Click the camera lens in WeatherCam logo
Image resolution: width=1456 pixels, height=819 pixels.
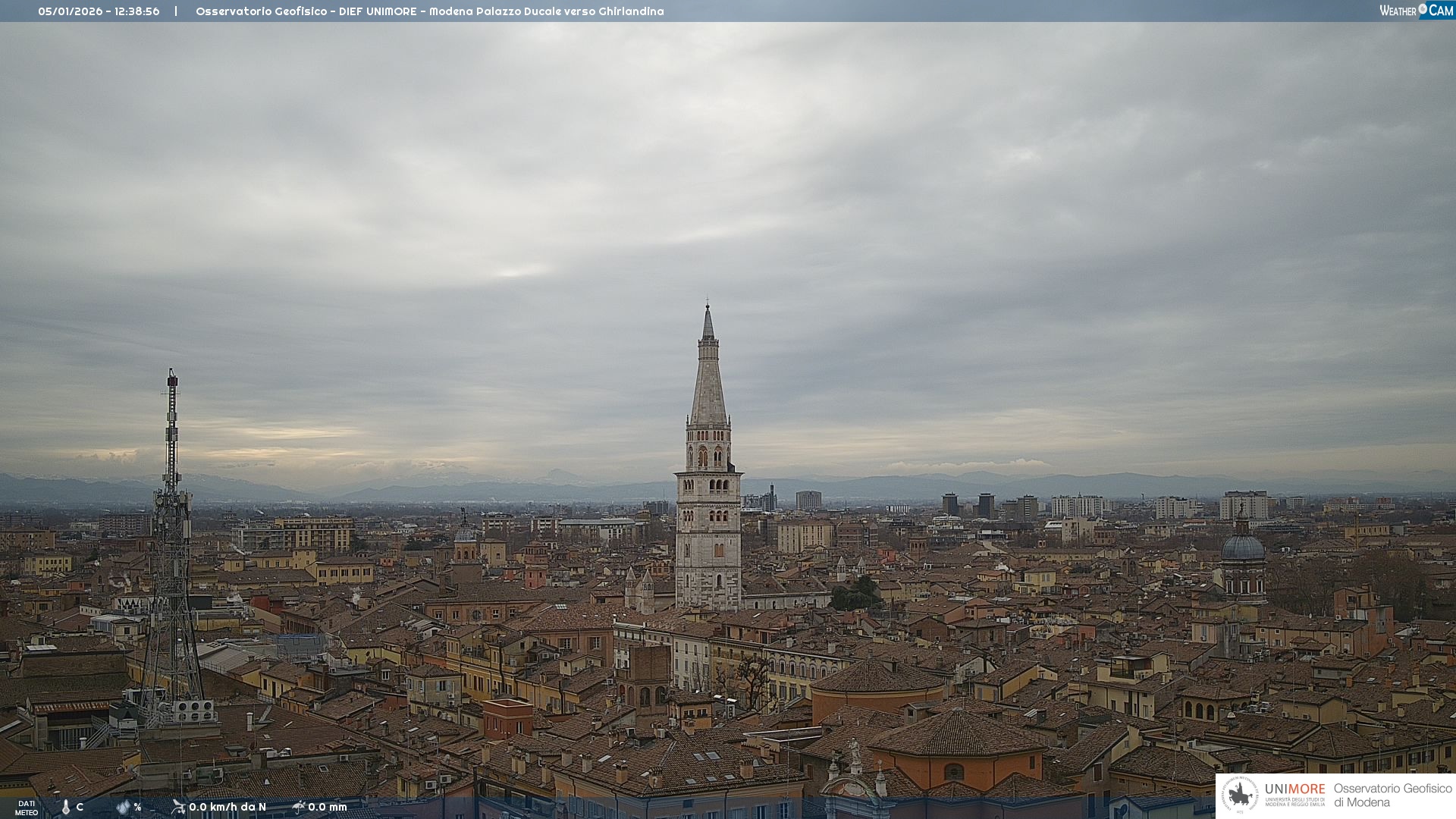tap(1423, 9)
